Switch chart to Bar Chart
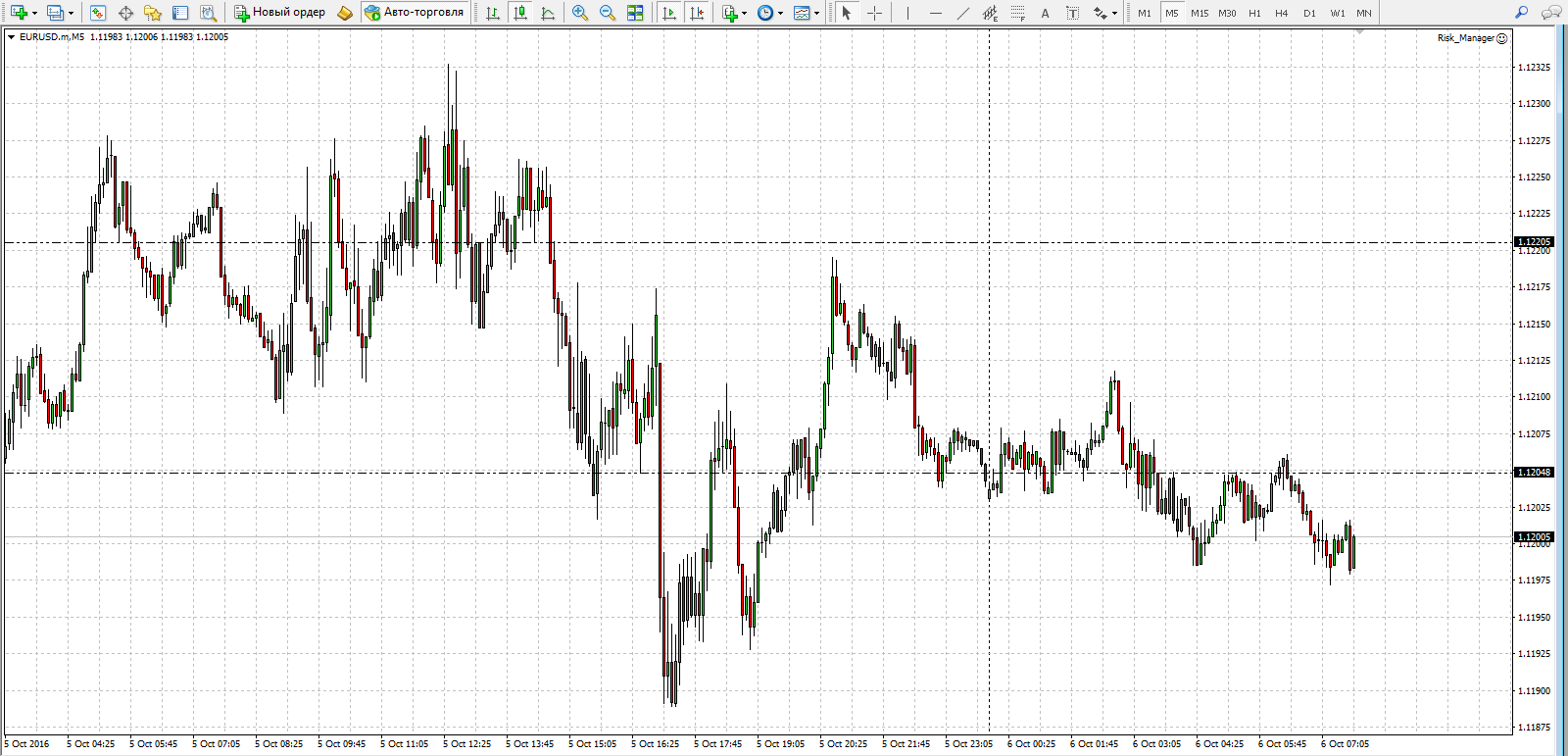The image size is (1568, 756). pyautogui.click(x=493, y=13)
